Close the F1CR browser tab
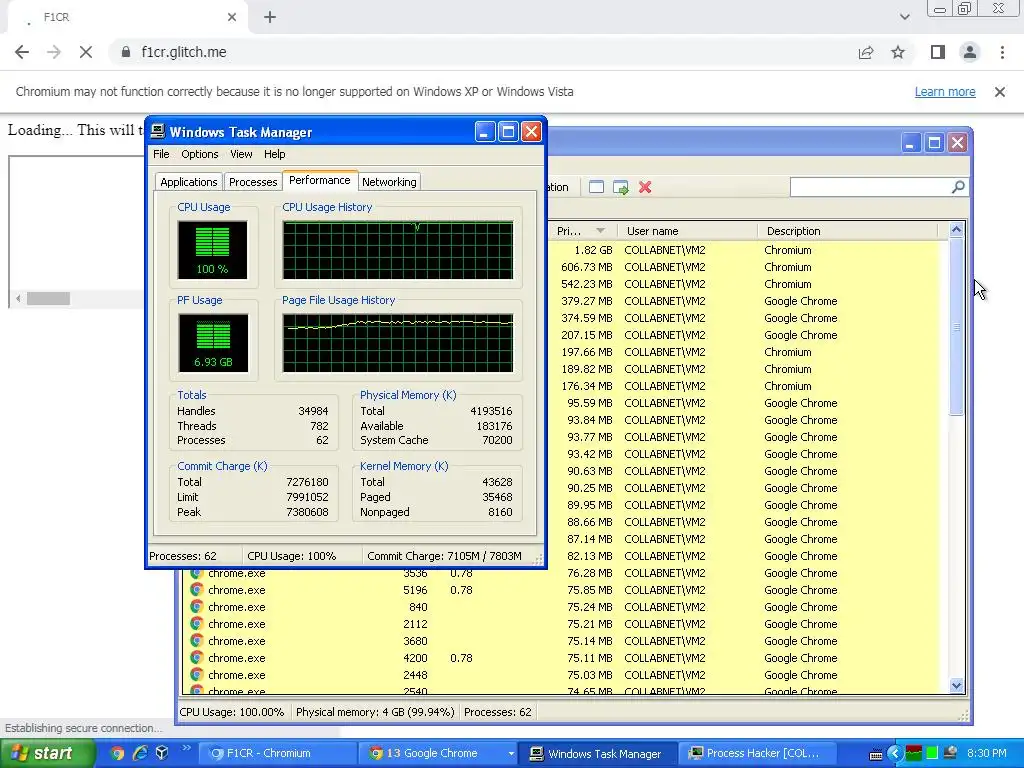Viewport: 1024px width, 768px height. click(232, 18)
